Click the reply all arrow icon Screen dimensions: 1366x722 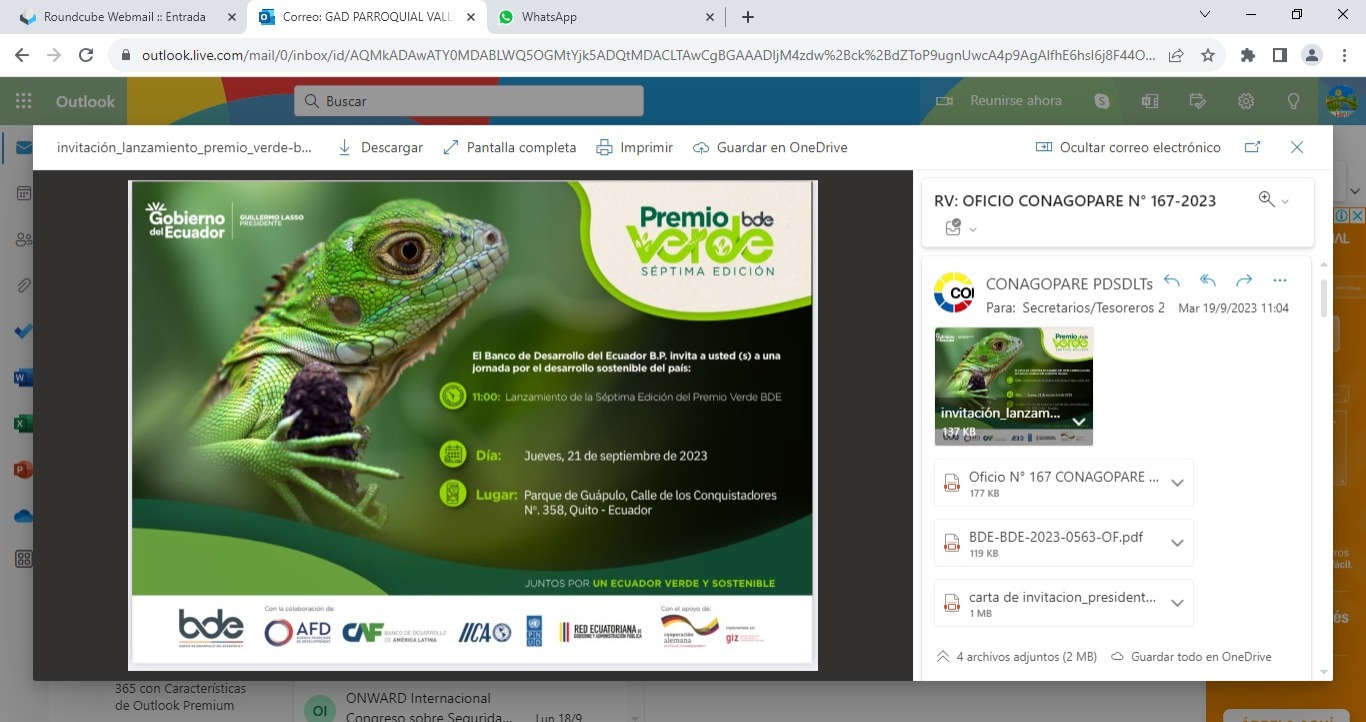(x=1208, y=281)
